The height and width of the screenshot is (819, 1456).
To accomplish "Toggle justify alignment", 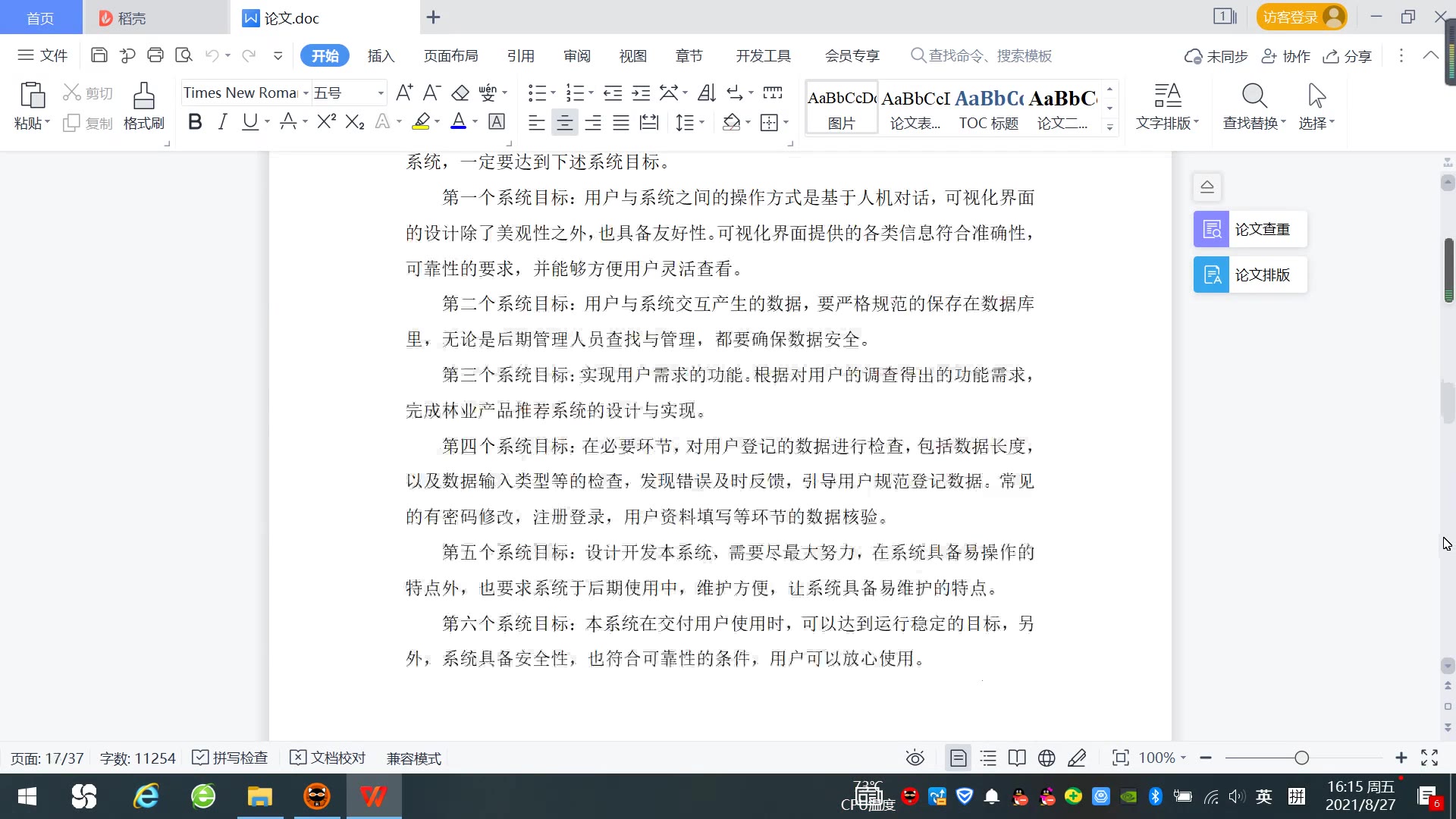I will tap(621, 122).
